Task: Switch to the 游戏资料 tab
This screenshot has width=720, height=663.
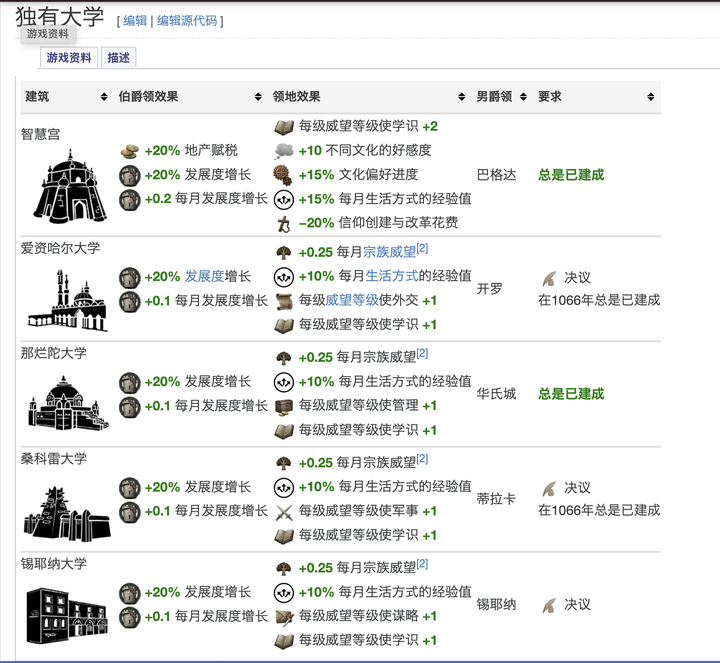Action: click(69, 57)
